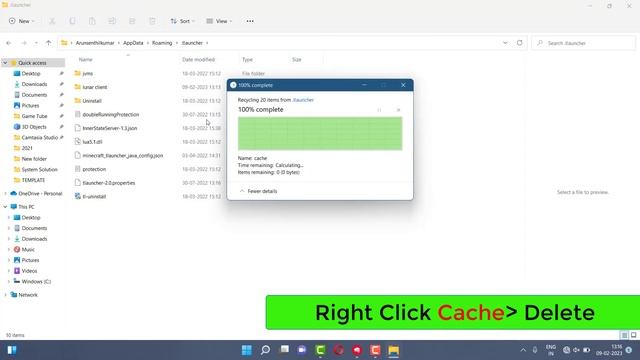Viewport: 640px width, 360px height.
Task: Open File Explorer taskbar icon
Action: pos(393,350)
